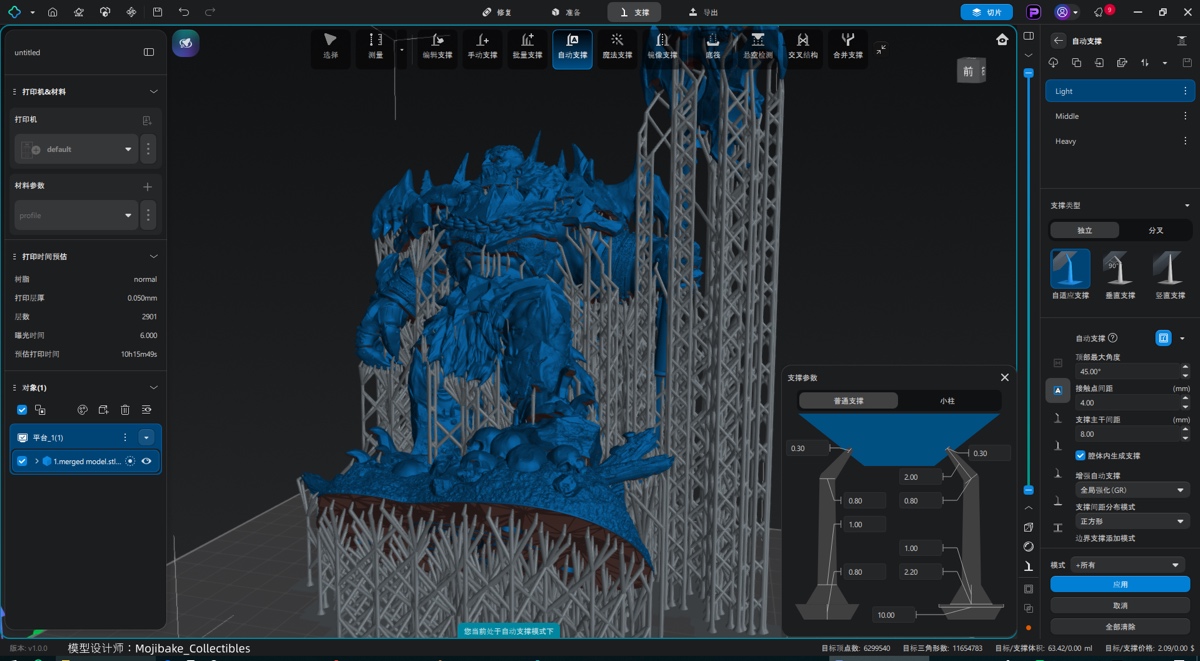Image resolution: width=1200 pixels, height=661 pixels.
Task: Open the 手动支撑 manual support tool
Action: point(482,47)
